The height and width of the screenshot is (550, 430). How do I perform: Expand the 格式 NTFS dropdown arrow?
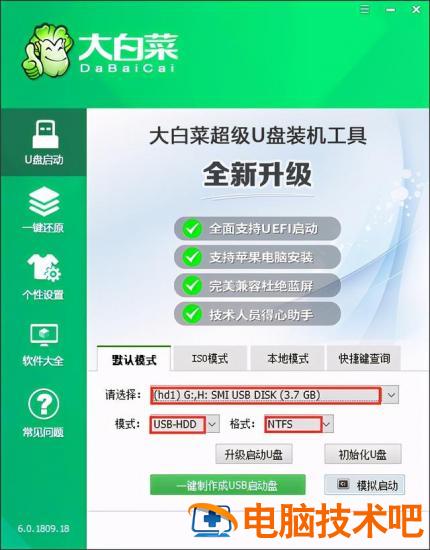(327, 424)
